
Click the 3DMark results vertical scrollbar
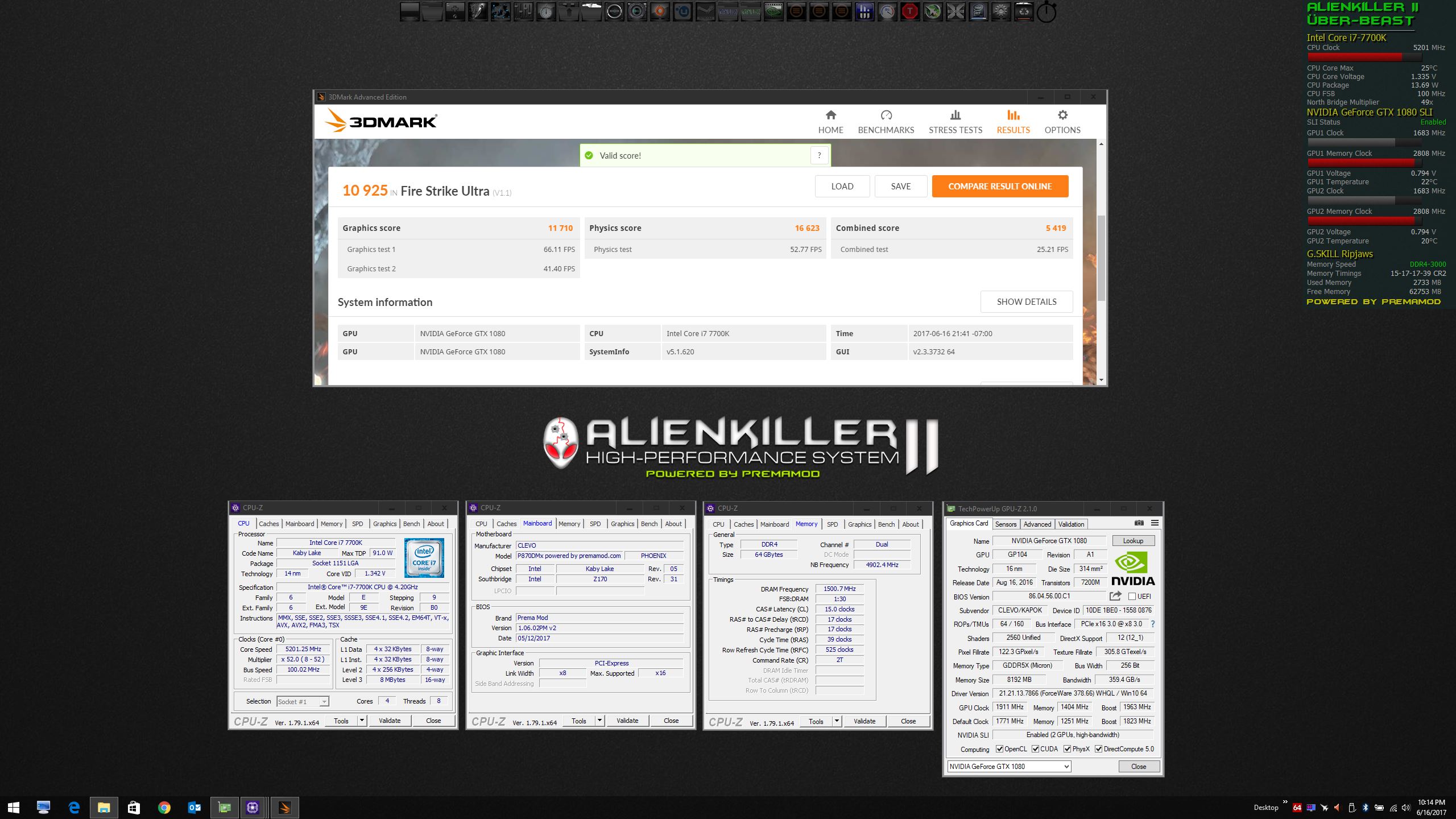pyautogui.click(x=1101, y=259)
